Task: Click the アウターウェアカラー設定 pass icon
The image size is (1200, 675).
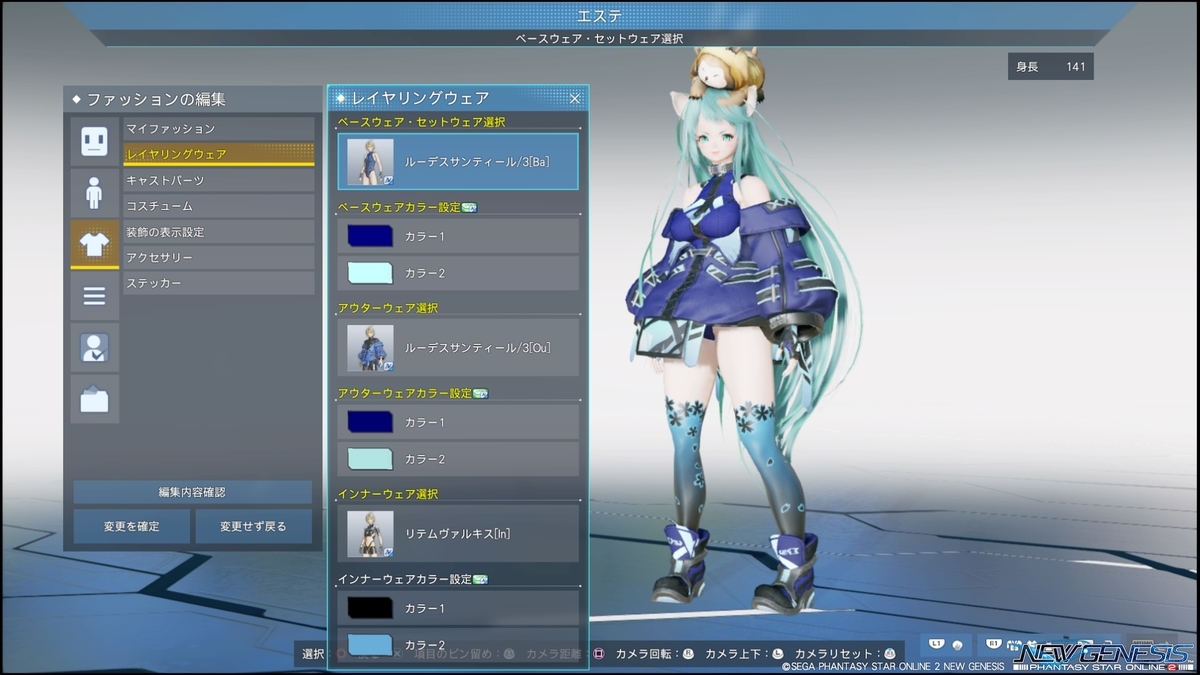Action: click(480, 394)
